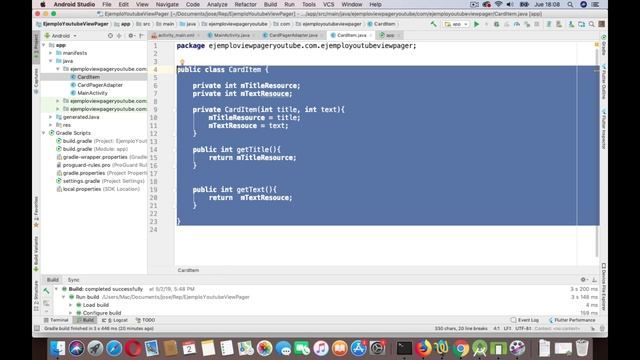This screenshot has width=640, height=360.
Task: Expand the generatedJava folder
Action: click(x=51, y=117)
